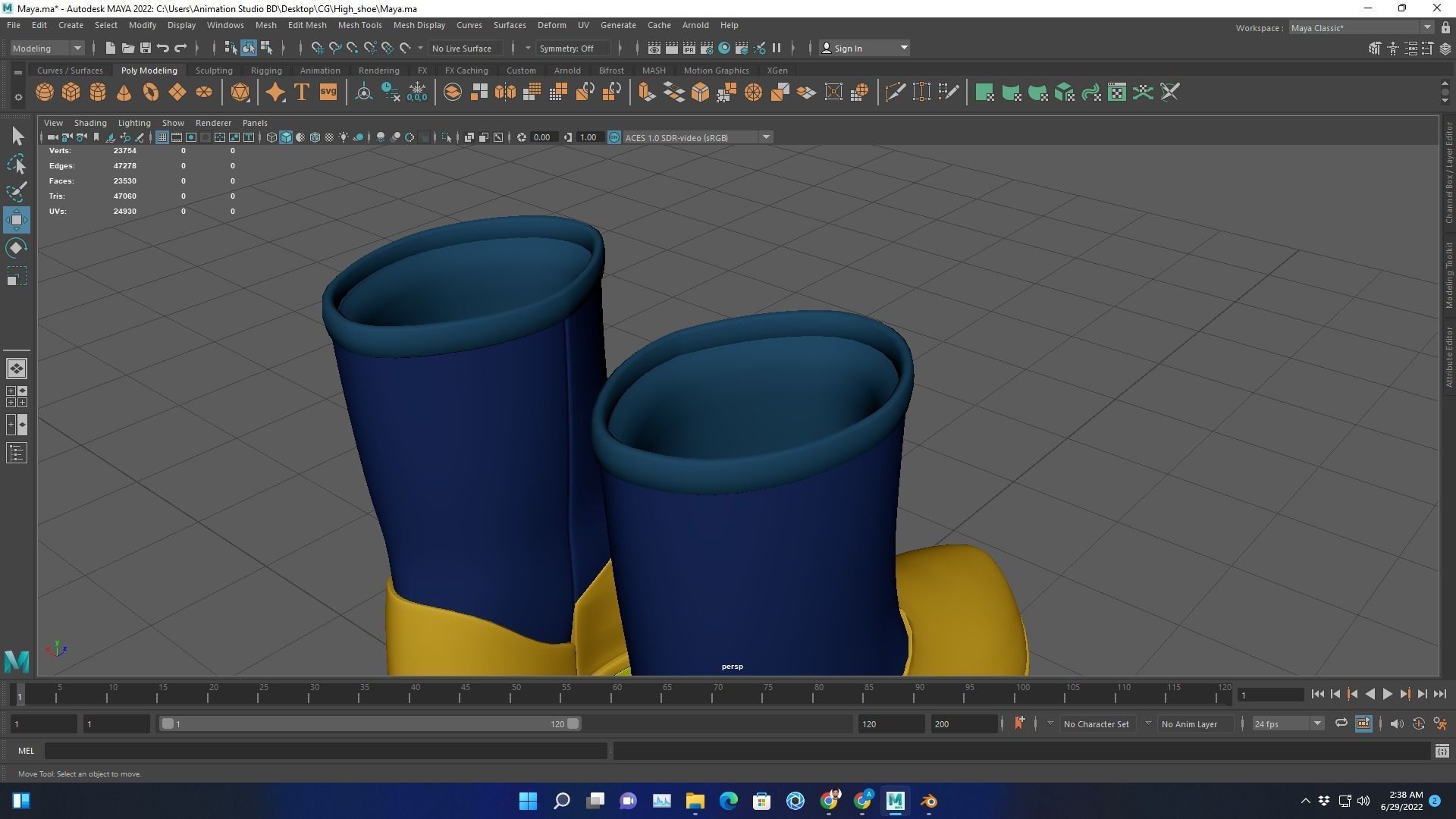
Task: Go to the start of playback range
Action: tap(1317, 694)
